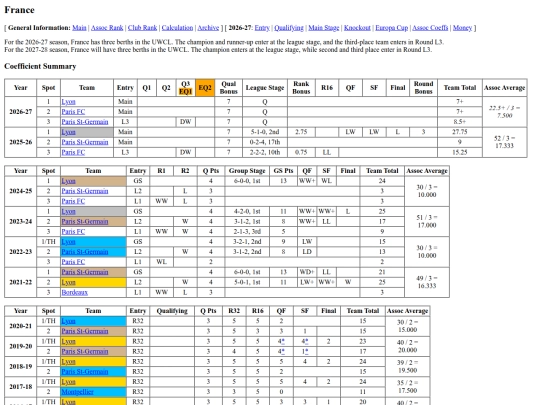Open Paris St-Germain in 2018-19 row
The image size is (540, 405).
pyautogui.click(x=85, y=372)
